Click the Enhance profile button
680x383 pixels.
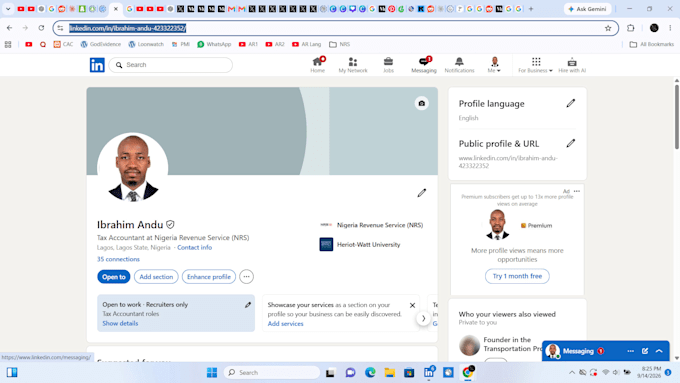tap(209, 277)
